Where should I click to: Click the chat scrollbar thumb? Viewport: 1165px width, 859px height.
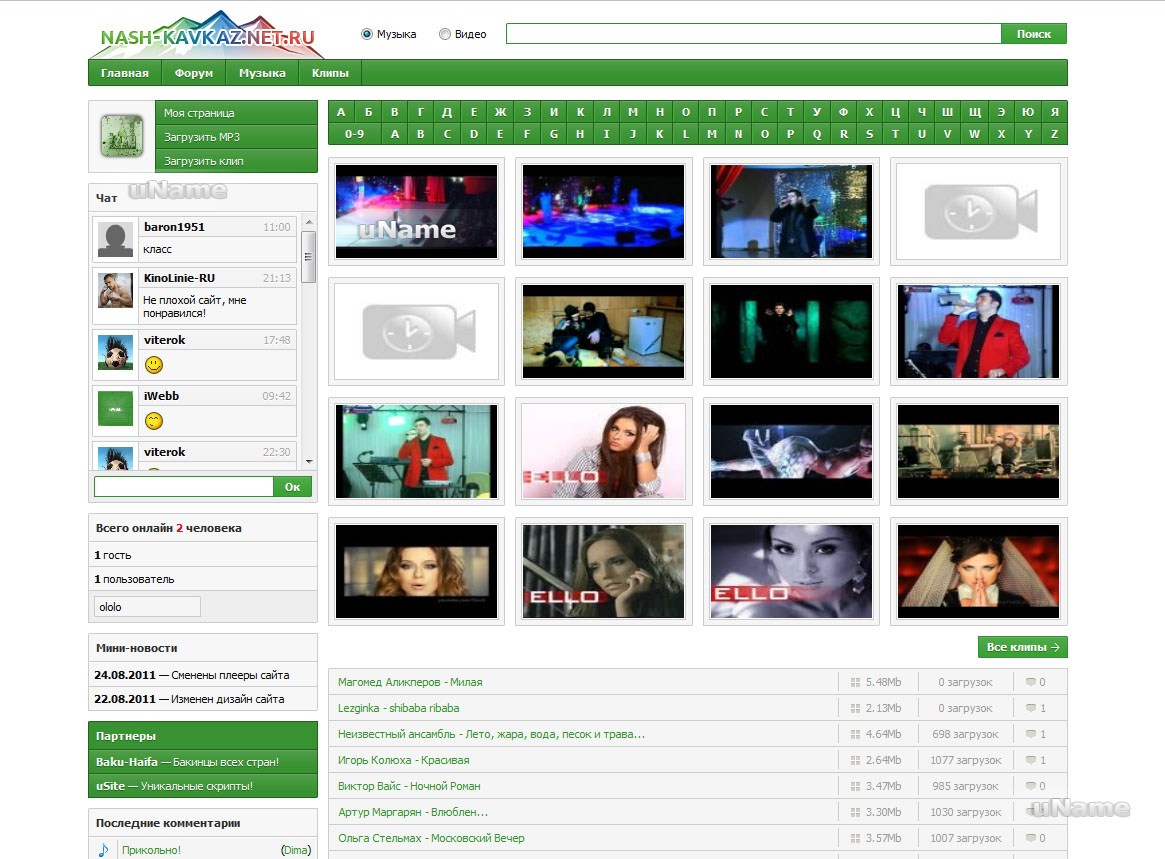click(309, 256)
